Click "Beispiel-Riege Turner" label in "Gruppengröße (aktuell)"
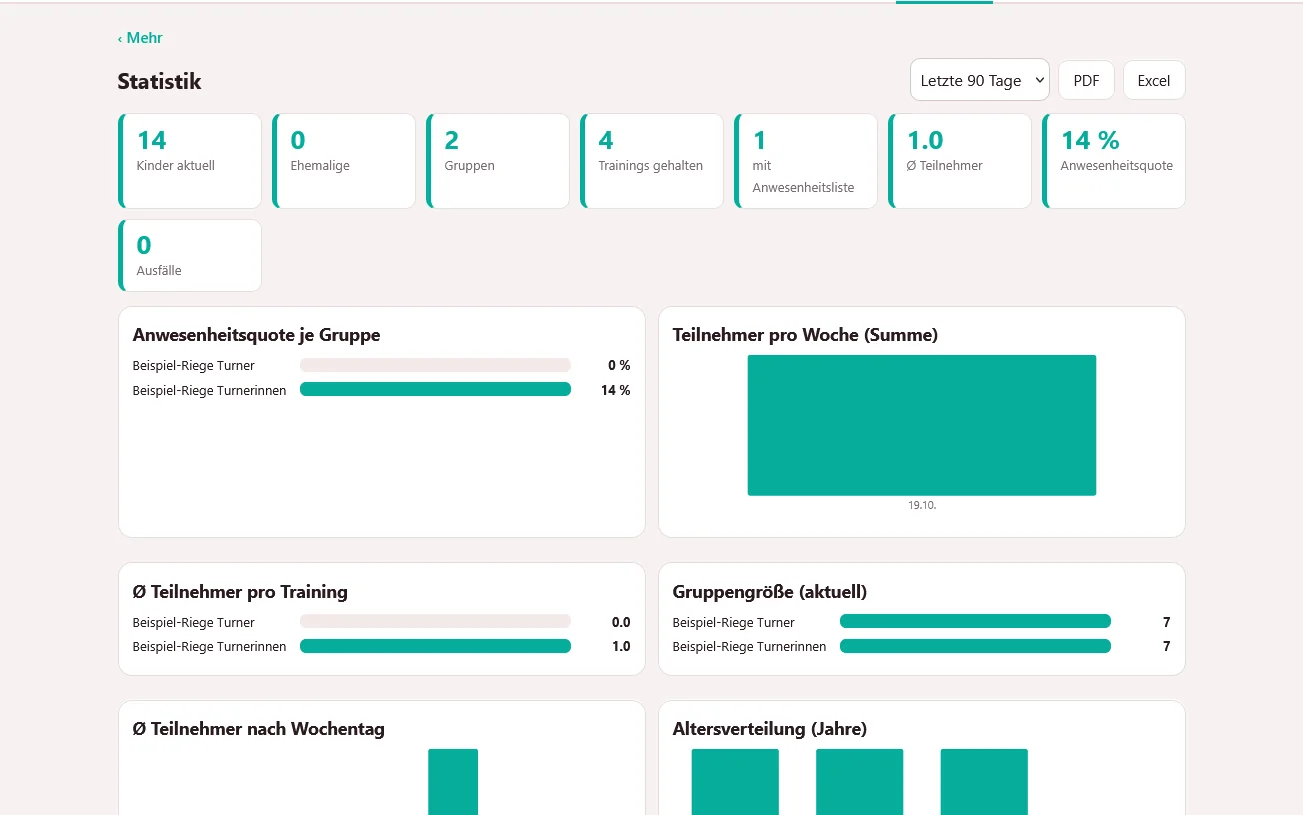 tap(733, 622)
